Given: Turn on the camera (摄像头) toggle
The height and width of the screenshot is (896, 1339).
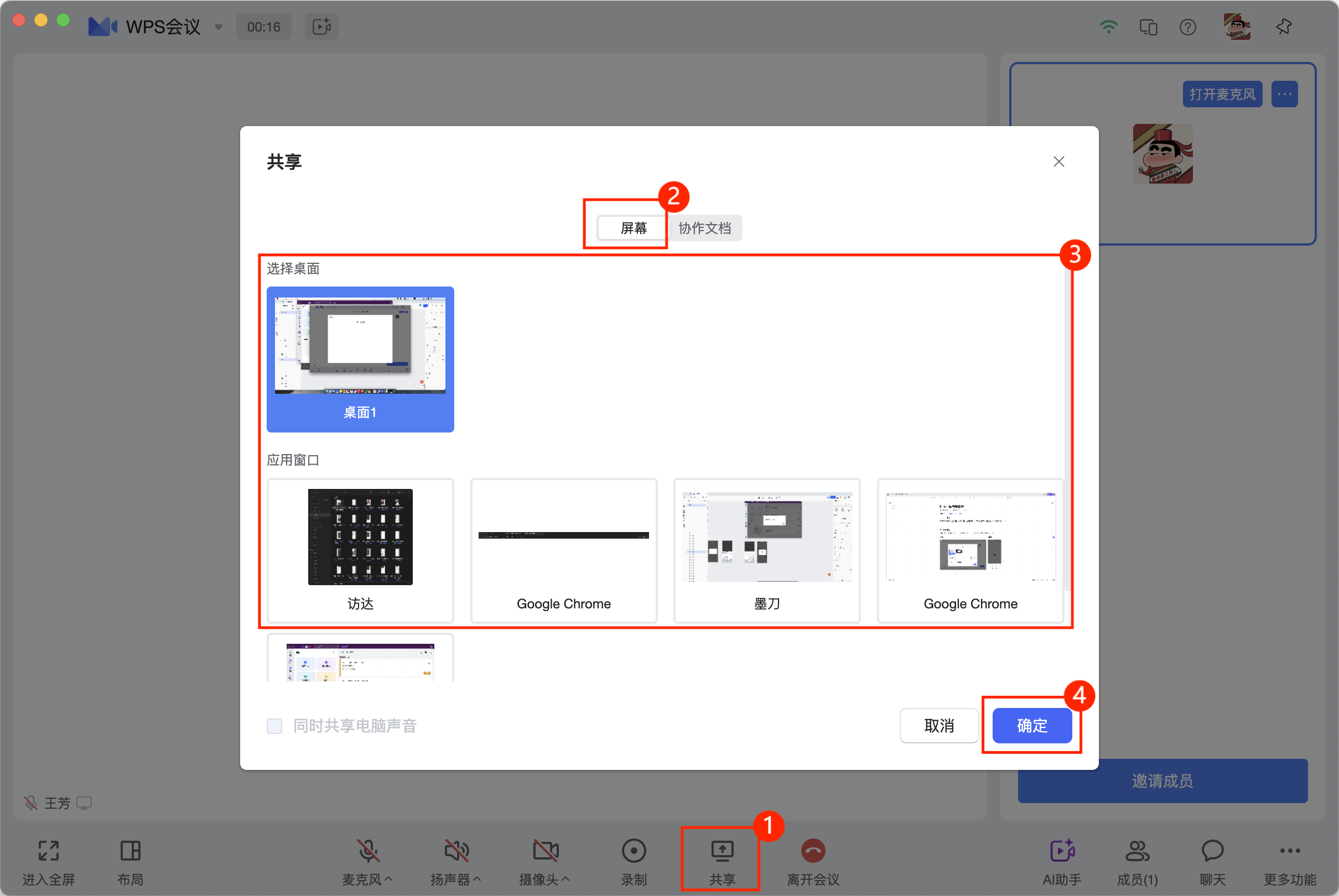Looking at the screenshot, I should pyautogui.click(x=544, y=851).
